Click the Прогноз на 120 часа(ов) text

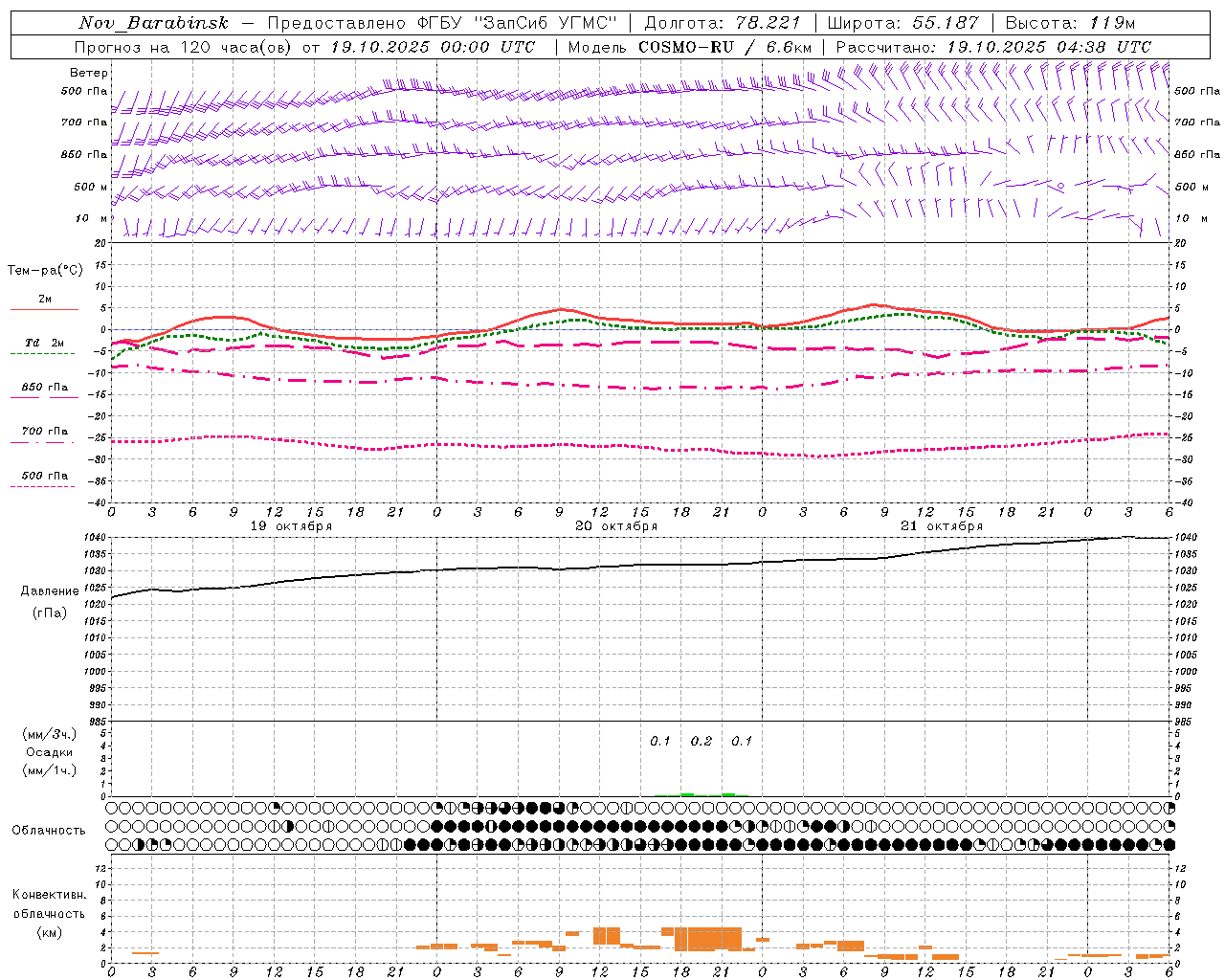coord(183,47)
